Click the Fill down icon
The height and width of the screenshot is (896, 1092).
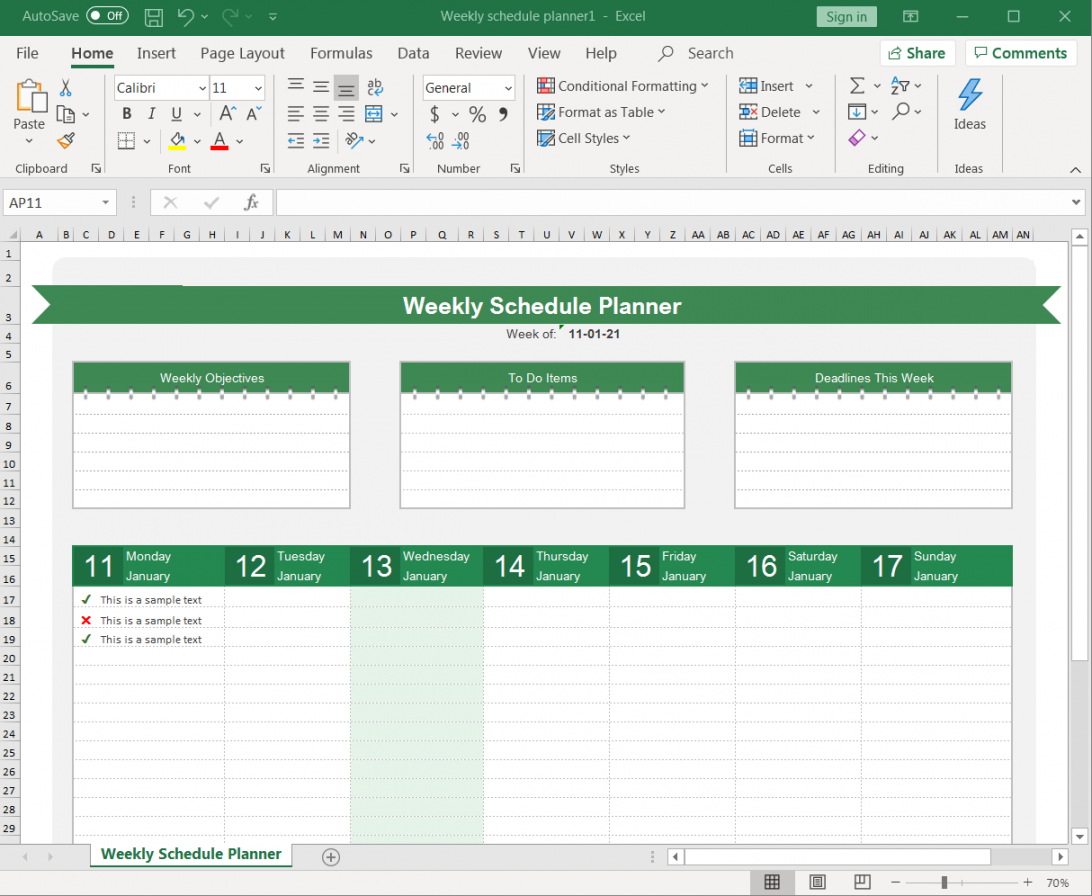coord(857,111)
